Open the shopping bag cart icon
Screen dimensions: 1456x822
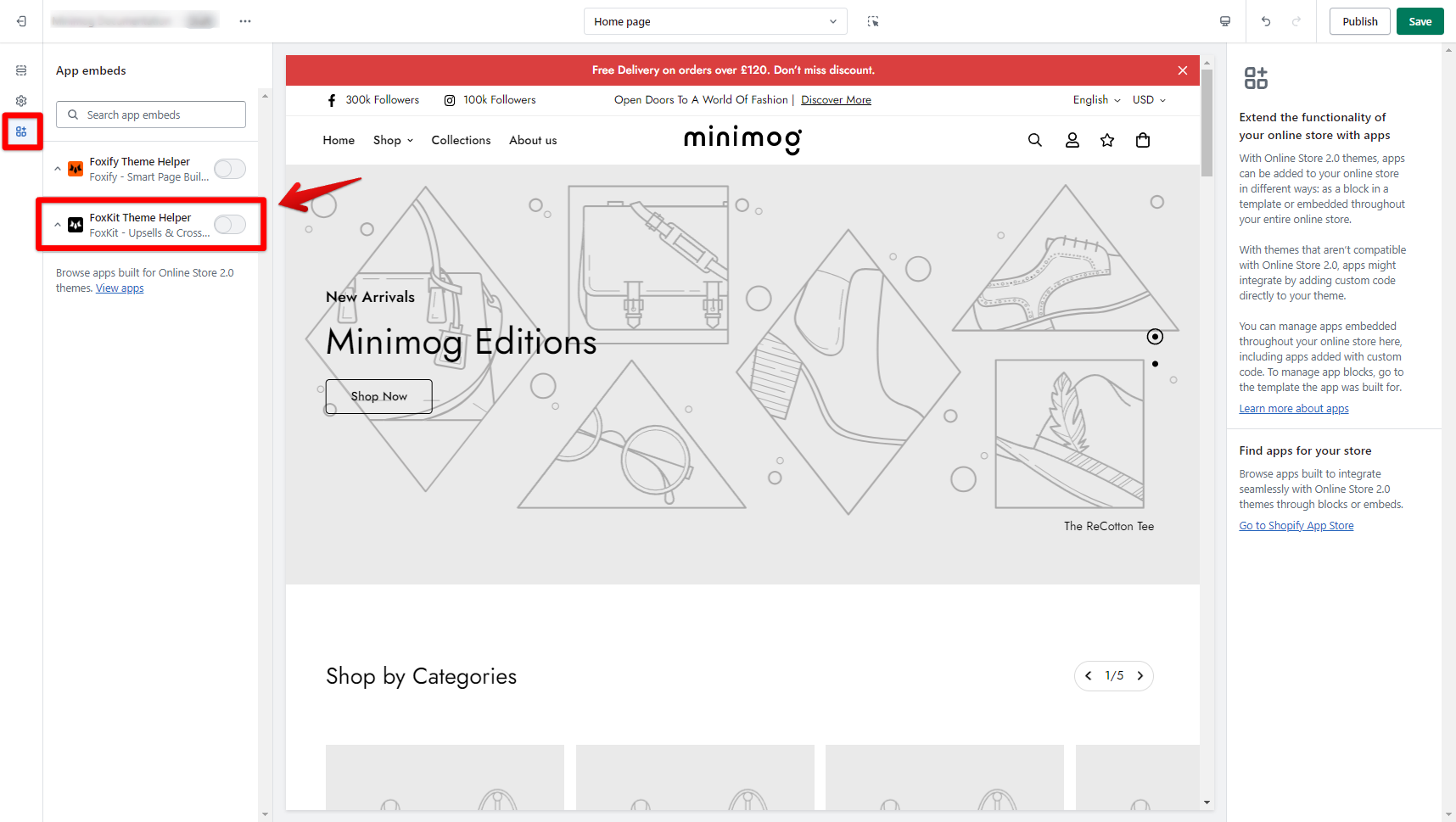coord(1143,140)
